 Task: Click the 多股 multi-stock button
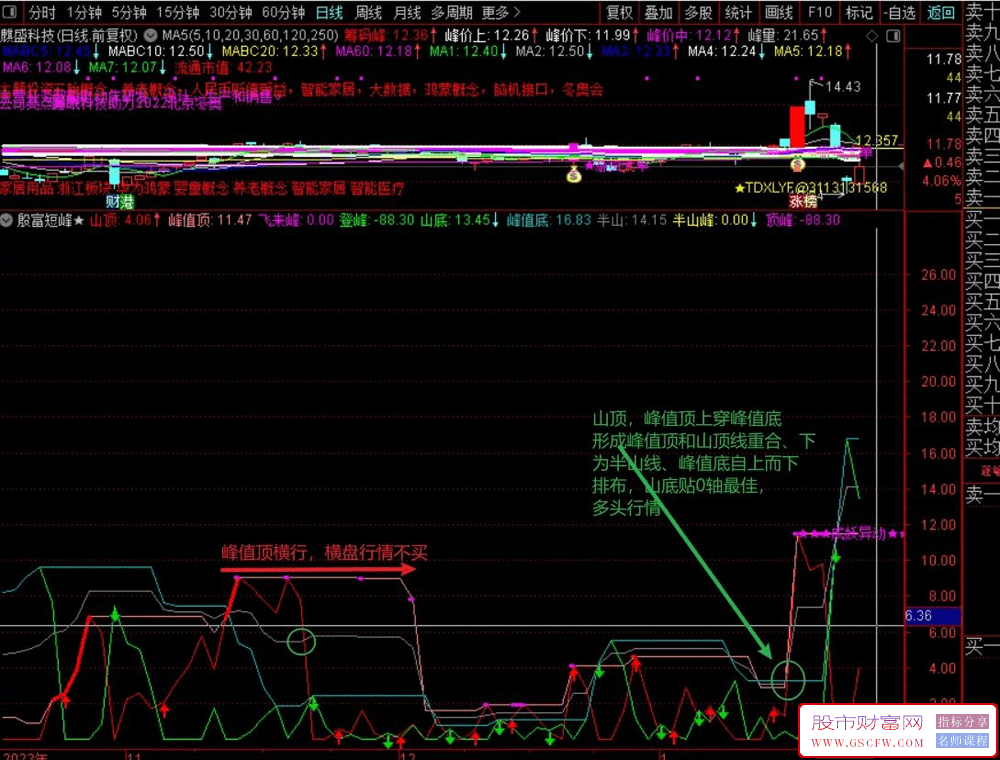tap(698, 12)
